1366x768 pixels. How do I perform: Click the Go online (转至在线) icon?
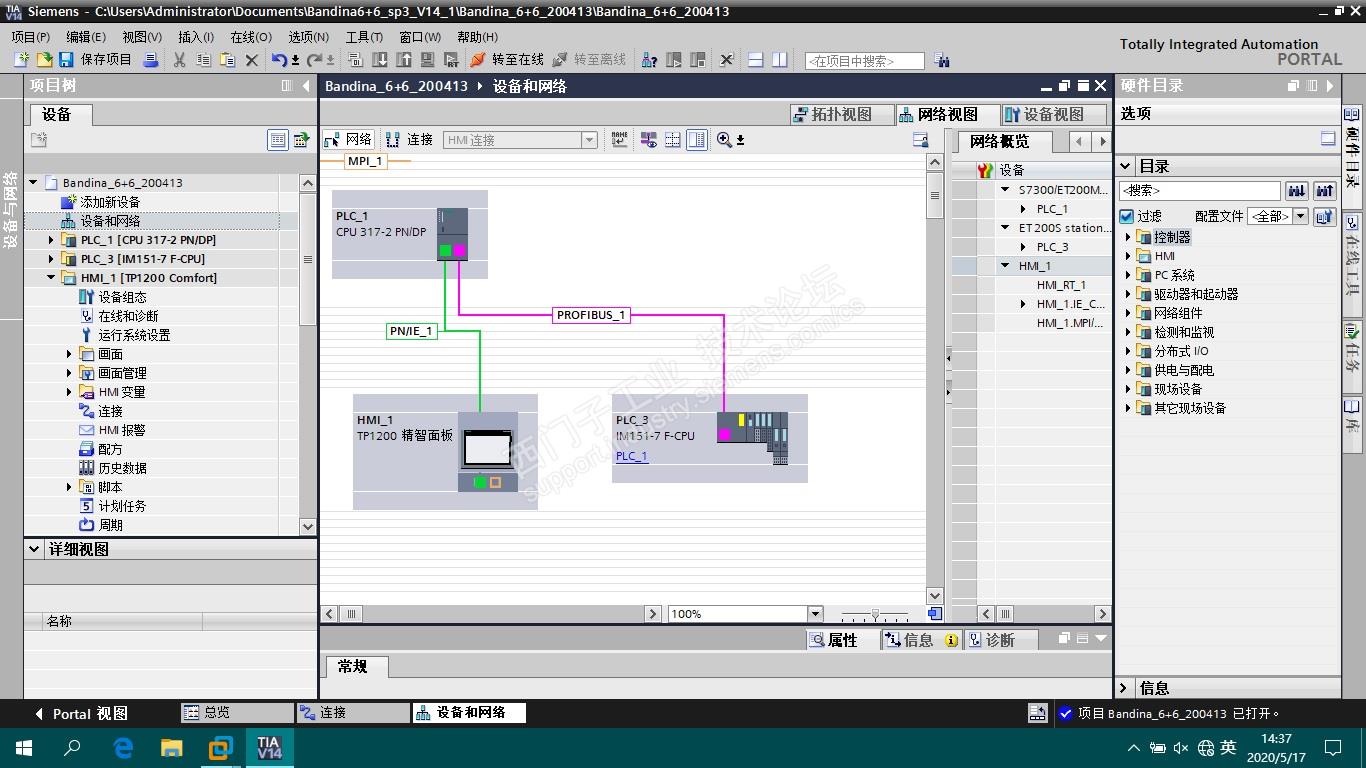478,60
